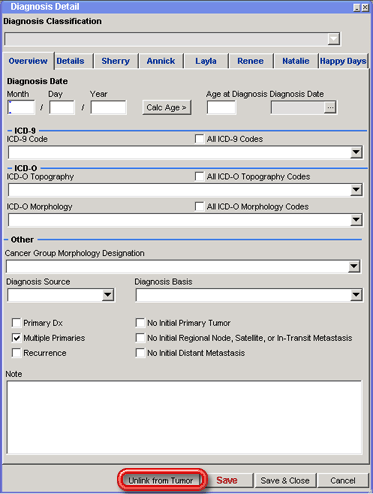Click Age at Diagnosis field

pos(221,107)
